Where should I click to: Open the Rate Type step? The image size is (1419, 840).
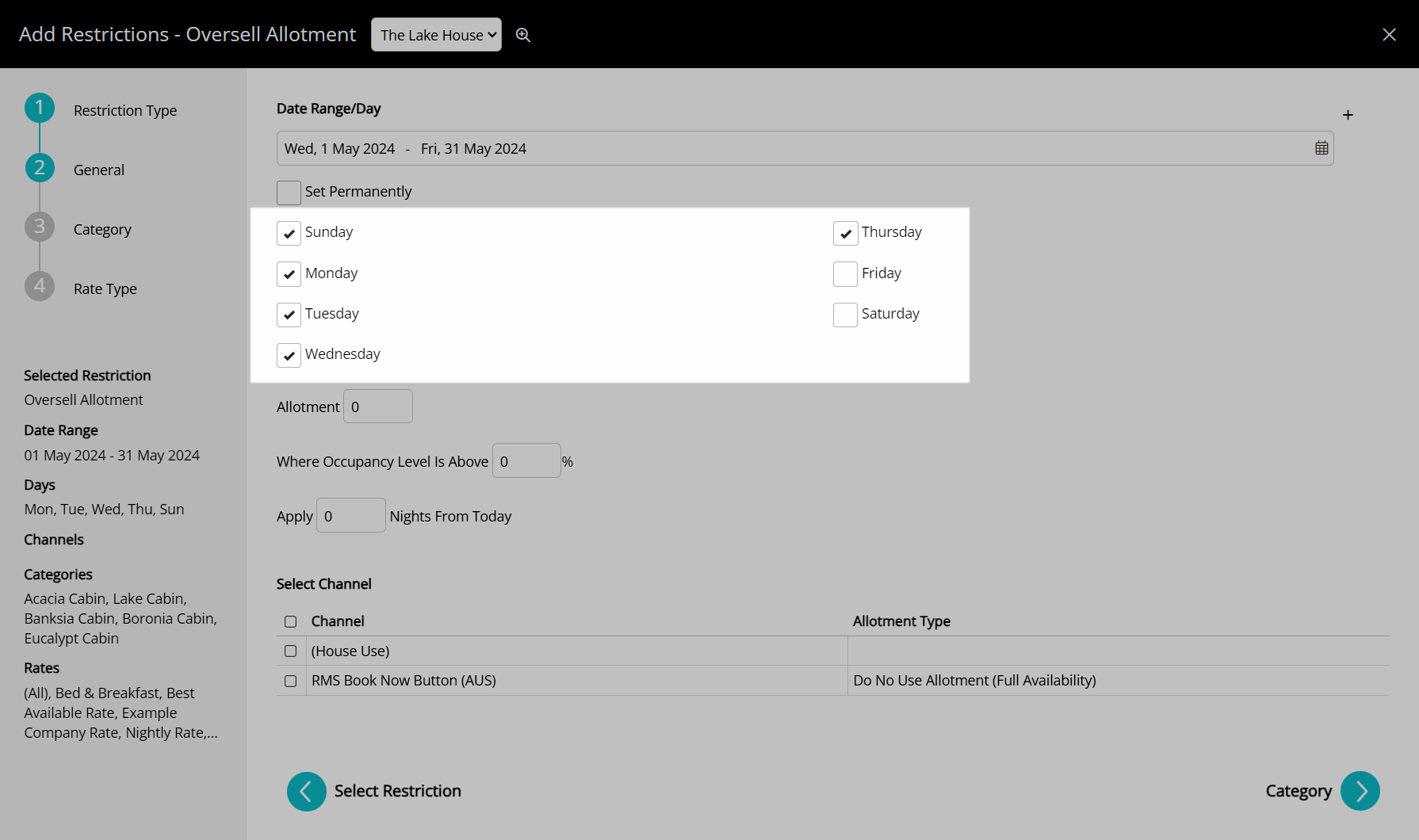(105, 288)
